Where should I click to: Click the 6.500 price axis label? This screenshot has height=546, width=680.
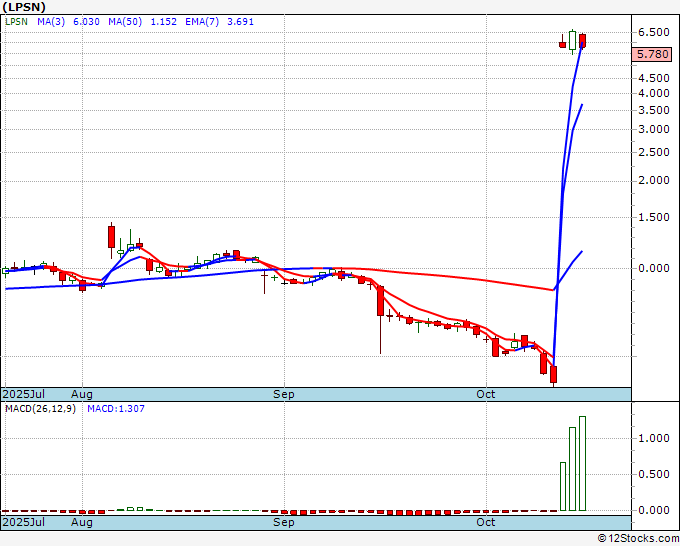coord(654,32)
